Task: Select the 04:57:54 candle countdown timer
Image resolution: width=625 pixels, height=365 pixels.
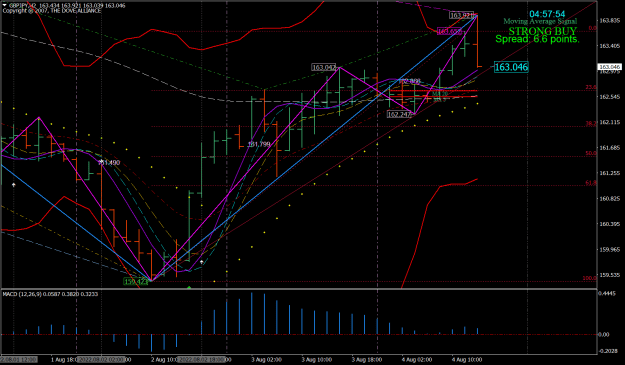Action: coord(547,14)
